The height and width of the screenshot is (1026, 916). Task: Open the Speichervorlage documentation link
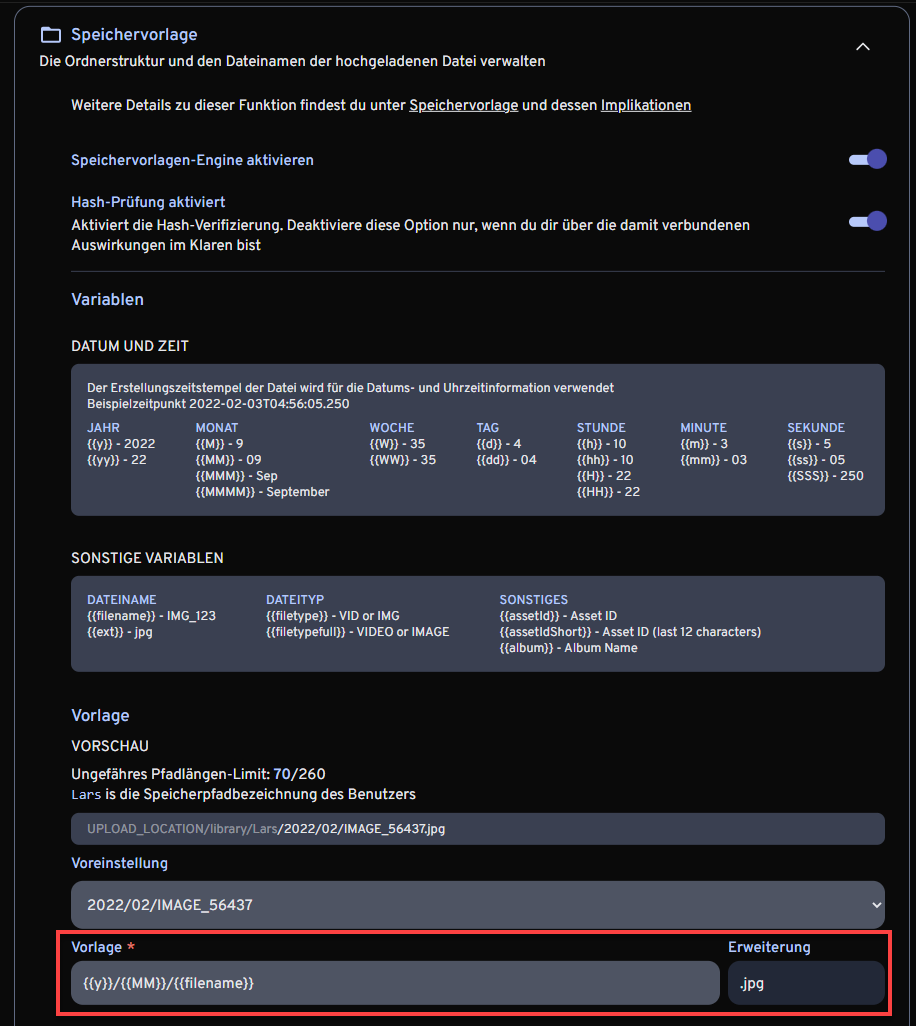click(463, 105)
